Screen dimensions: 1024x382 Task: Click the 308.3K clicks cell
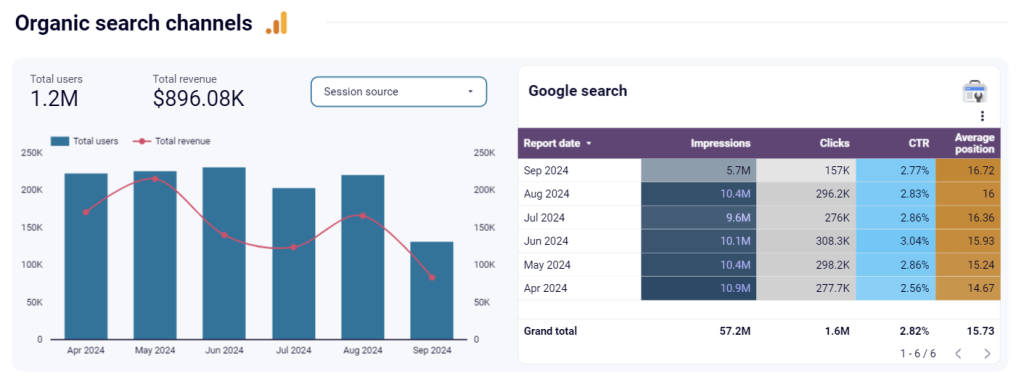[806, 241]
